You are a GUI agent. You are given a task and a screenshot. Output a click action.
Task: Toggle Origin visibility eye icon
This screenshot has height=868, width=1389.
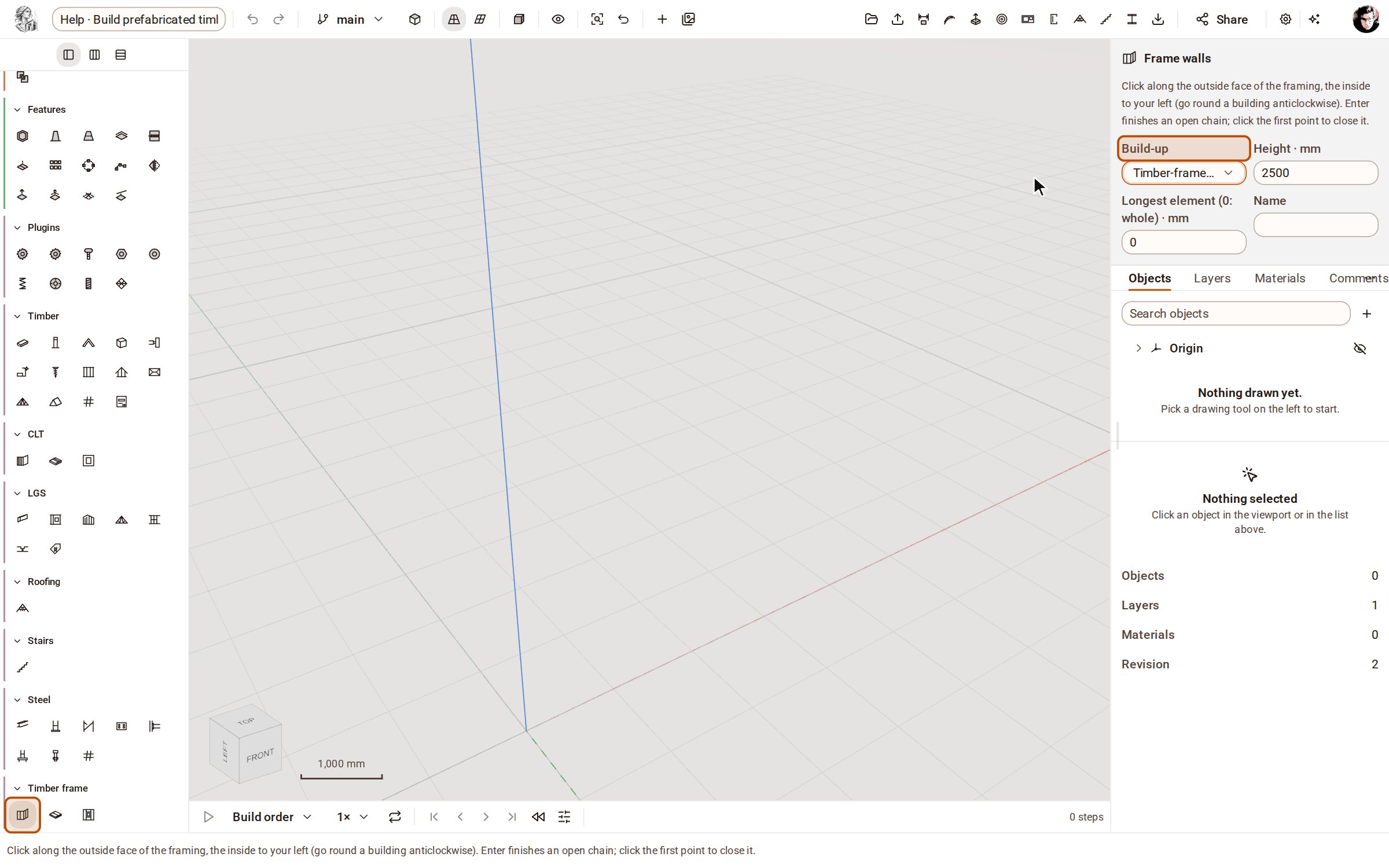[x=1359, y=348]
